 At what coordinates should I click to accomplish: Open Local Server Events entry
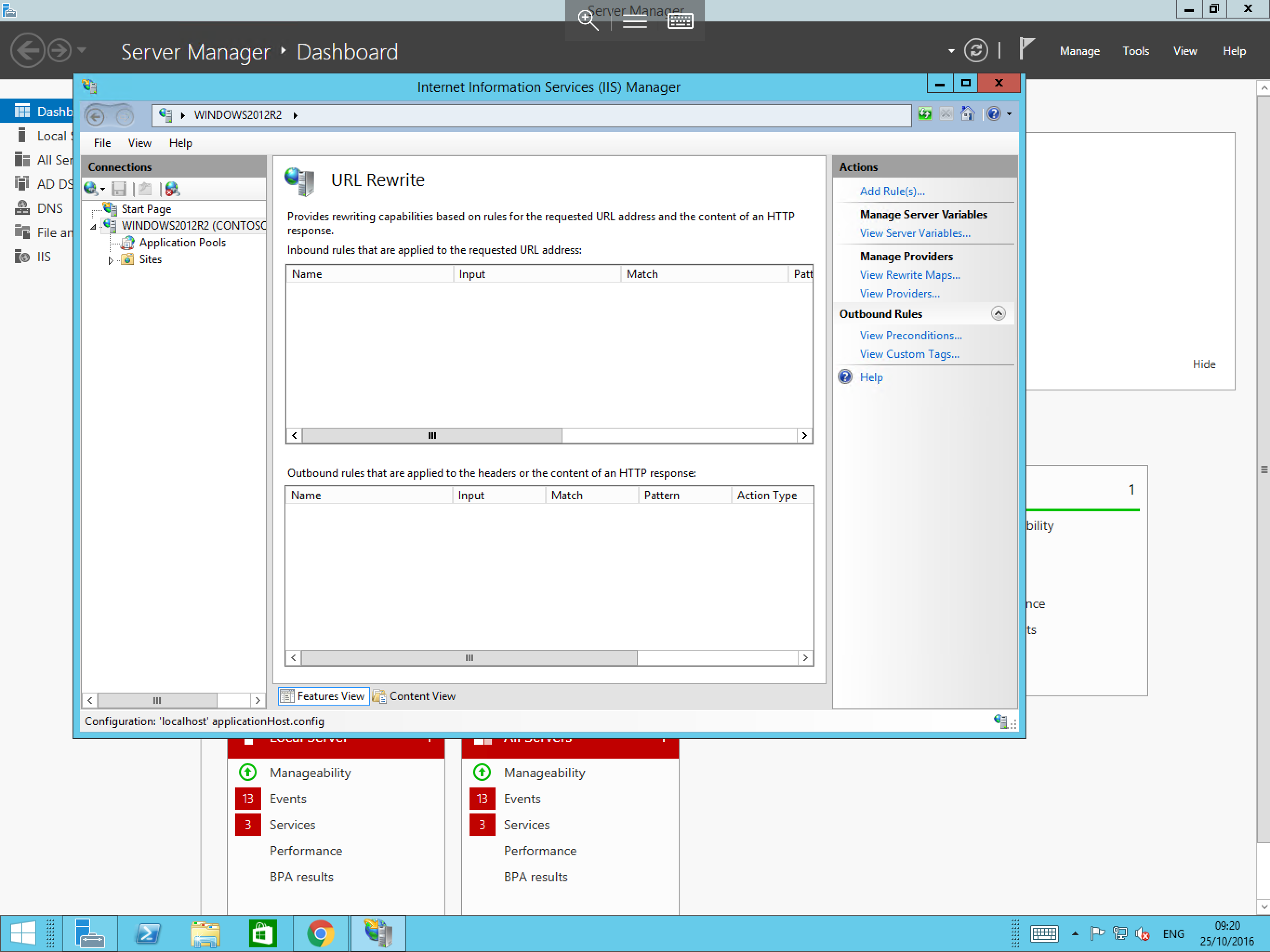pyautogui.click(x=288, y=799)
